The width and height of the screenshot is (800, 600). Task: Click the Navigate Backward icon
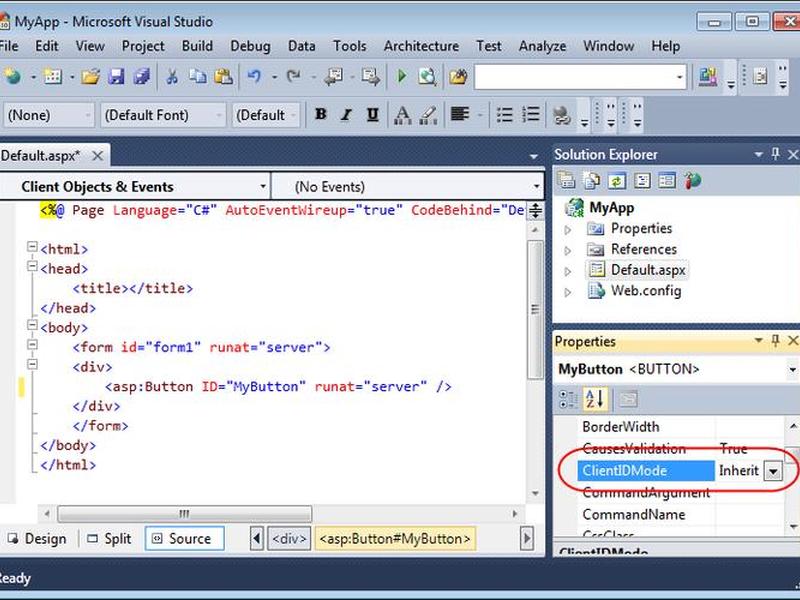(334, 77)
